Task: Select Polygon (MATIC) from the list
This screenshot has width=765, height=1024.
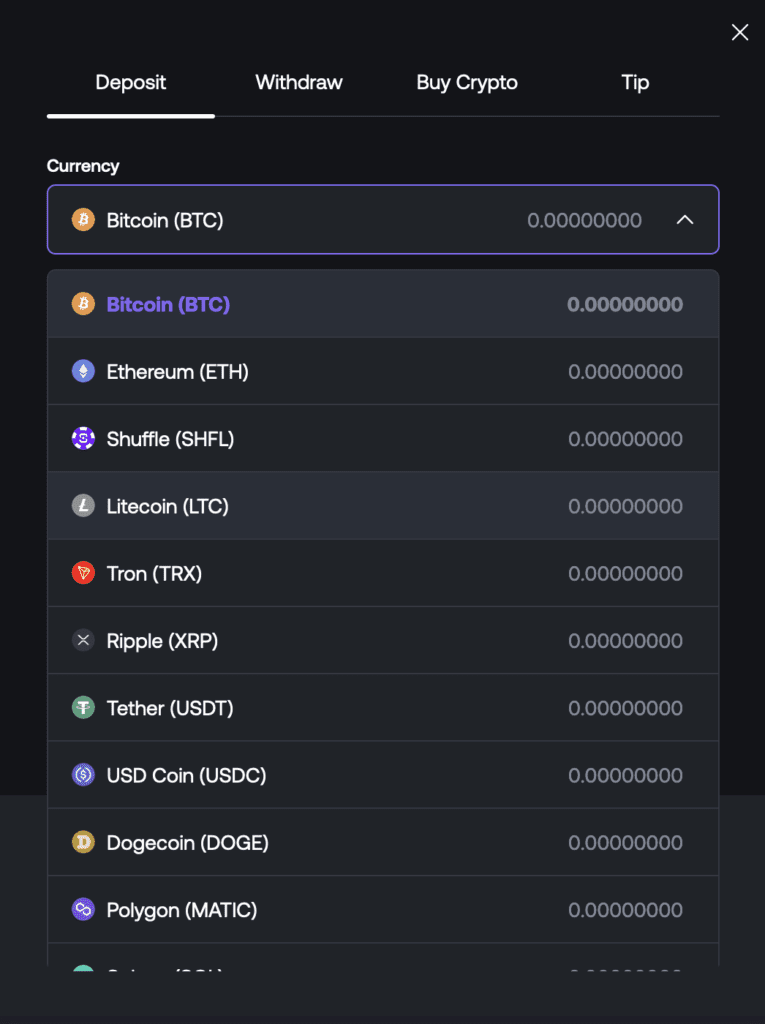Action: (x=383, y=909)
